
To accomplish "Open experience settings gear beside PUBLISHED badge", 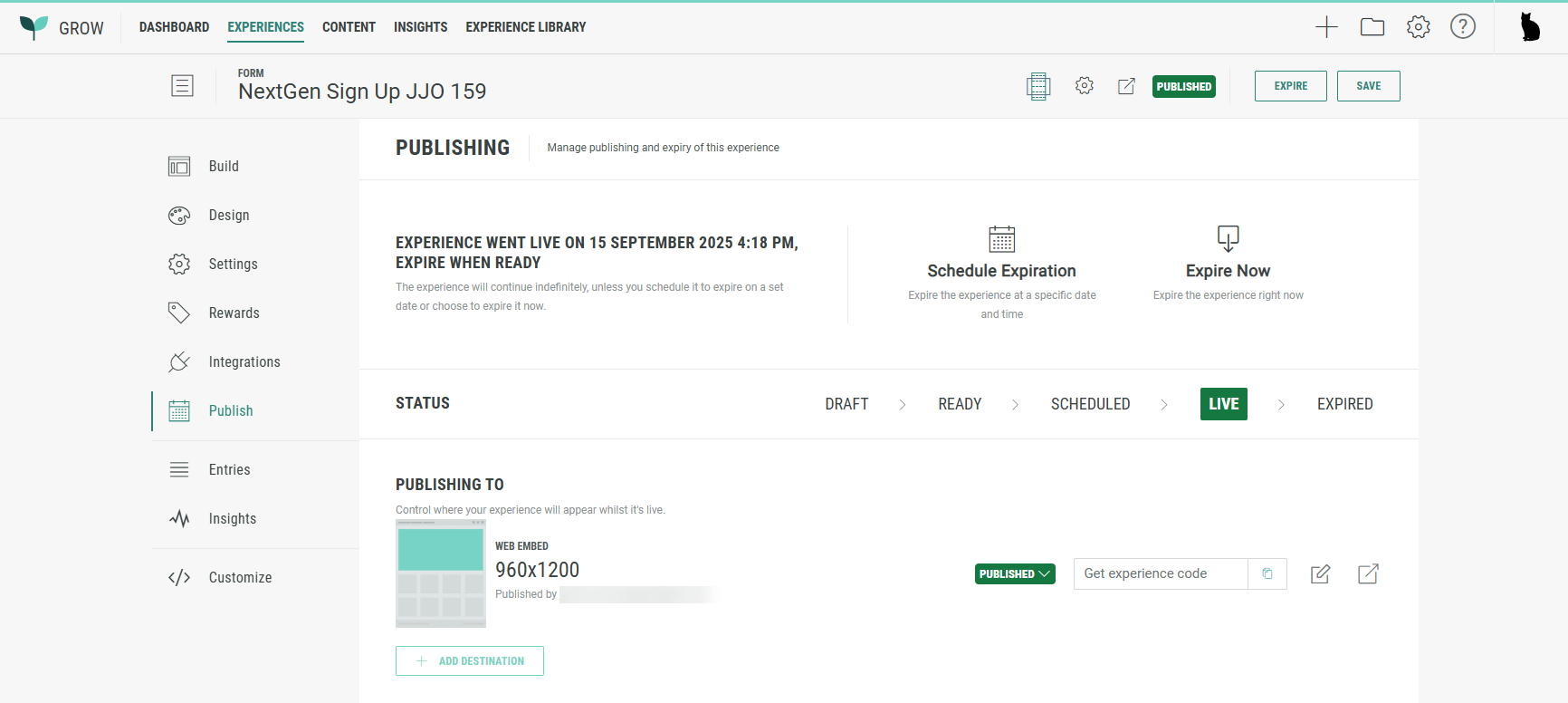I will [1085, 86].
